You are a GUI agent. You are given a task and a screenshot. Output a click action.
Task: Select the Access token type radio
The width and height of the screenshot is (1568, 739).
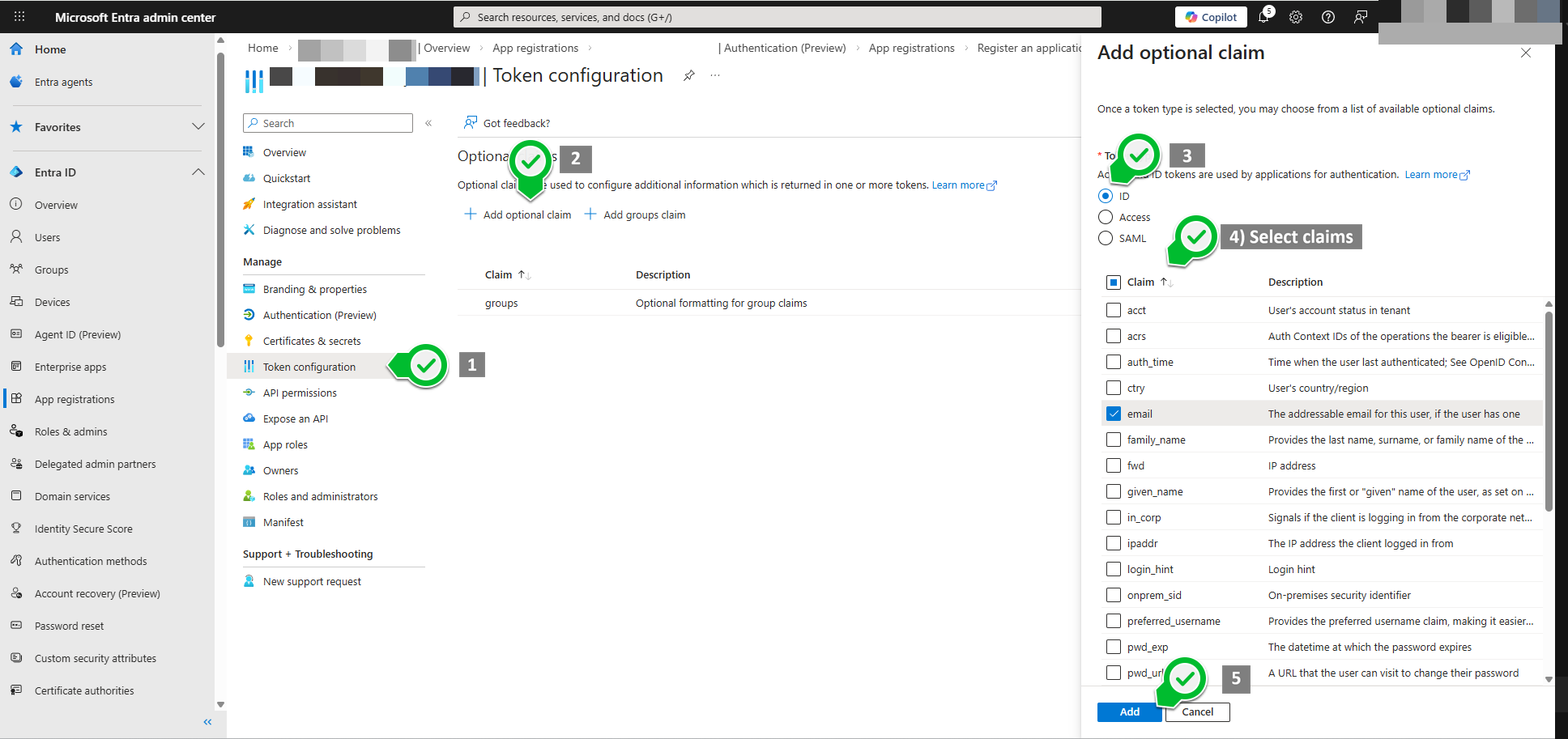click(1106, 217)
